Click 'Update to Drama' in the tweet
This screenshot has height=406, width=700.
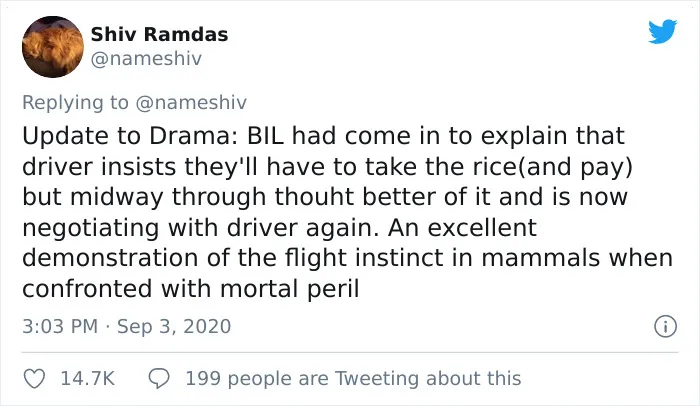coord(129,136)
